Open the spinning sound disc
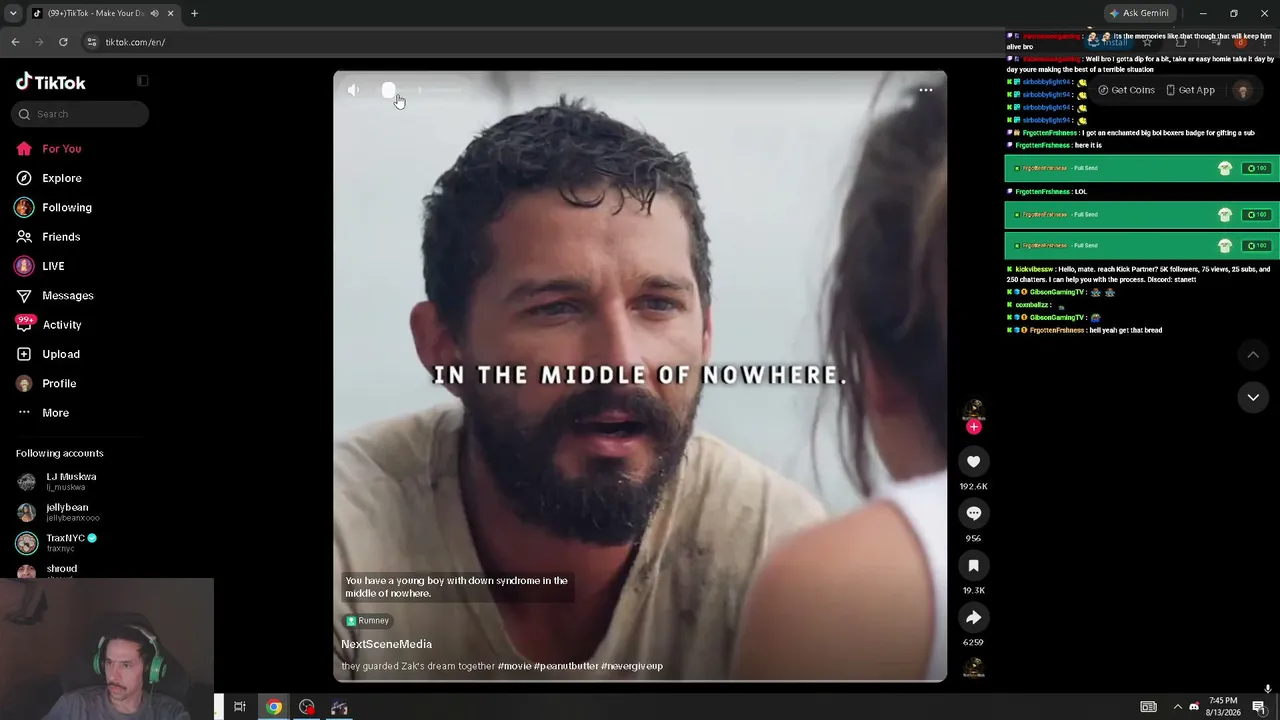Viewport: 1280px width, 720px height. [x=974, y=668]
